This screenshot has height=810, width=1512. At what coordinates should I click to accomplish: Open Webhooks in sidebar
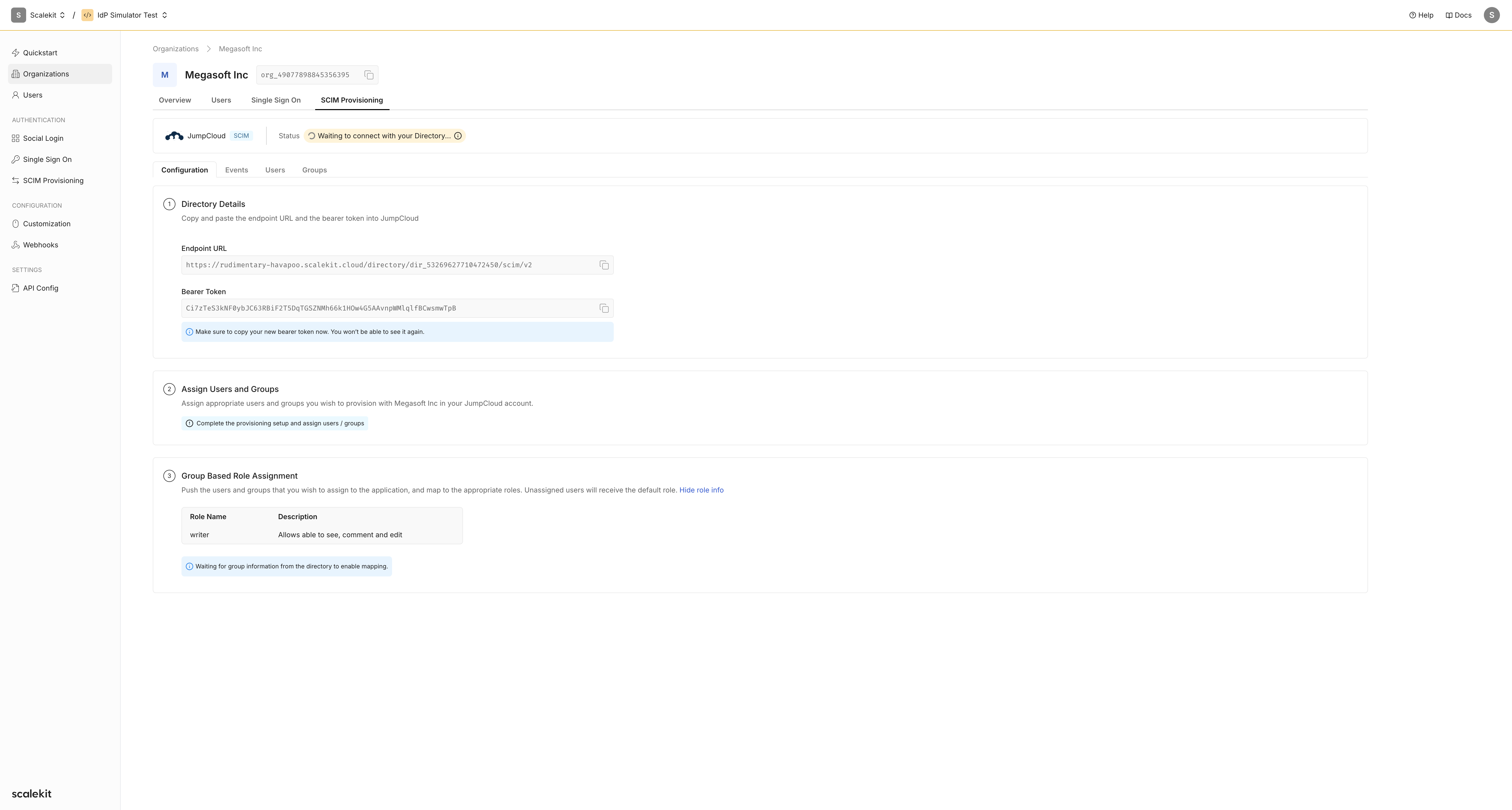point(40,245)
